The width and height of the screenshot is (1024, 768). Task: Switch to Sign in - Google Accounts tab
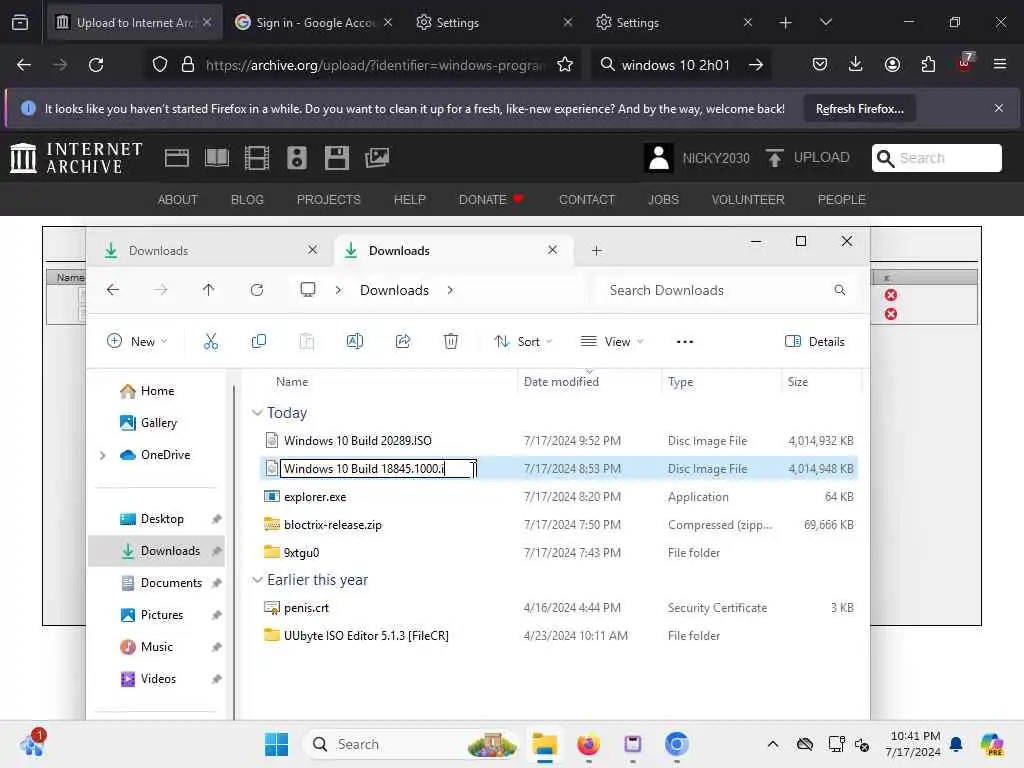pos(313,22)
